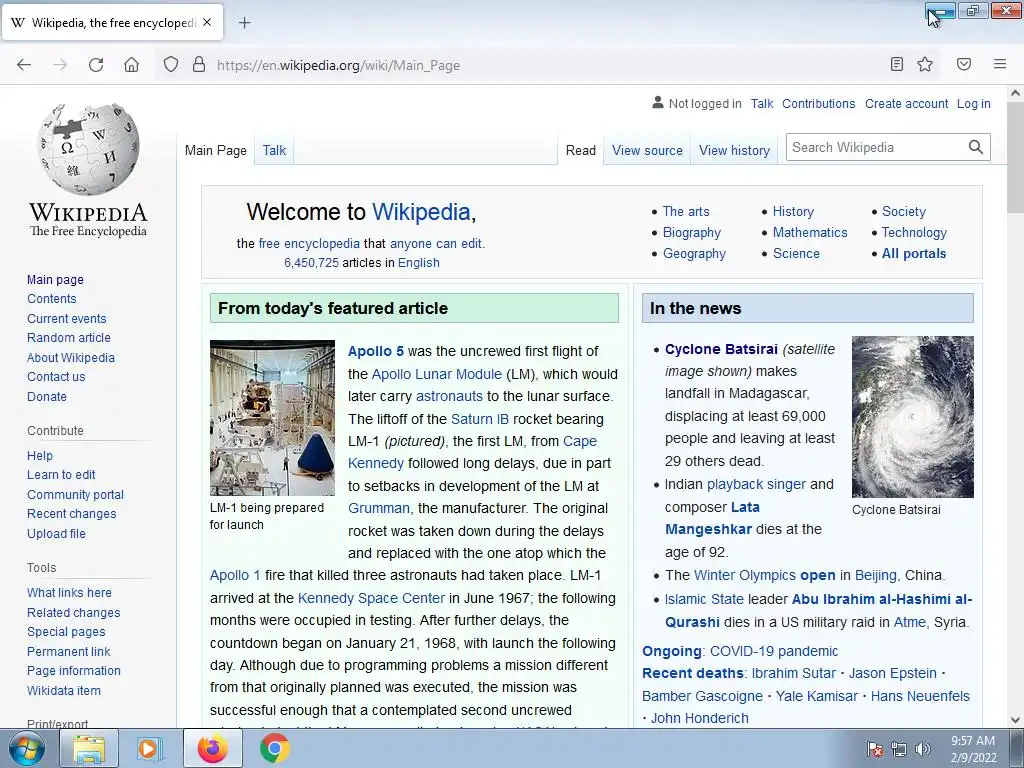This screenshot has width=1024, height=768.
Task: Select the Main Page tab
Action: tap(216, 150)
